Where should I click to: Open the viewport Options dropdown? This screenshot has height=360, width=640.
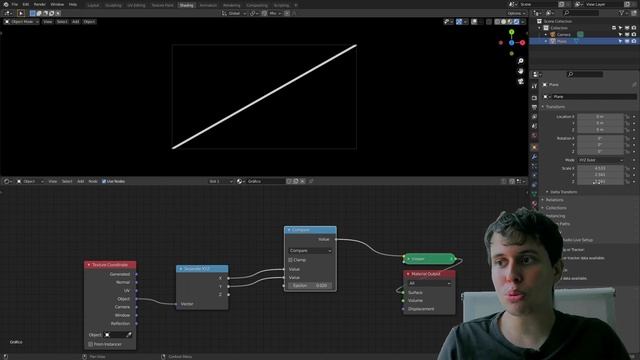point(516,13)
